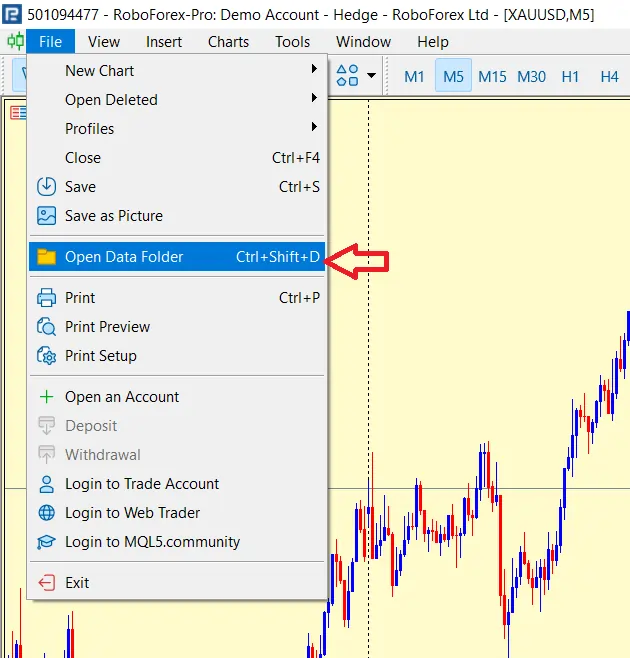Click the Save as Picture image icon
This screenshot has width=630, height=658.
click(46, 216)
